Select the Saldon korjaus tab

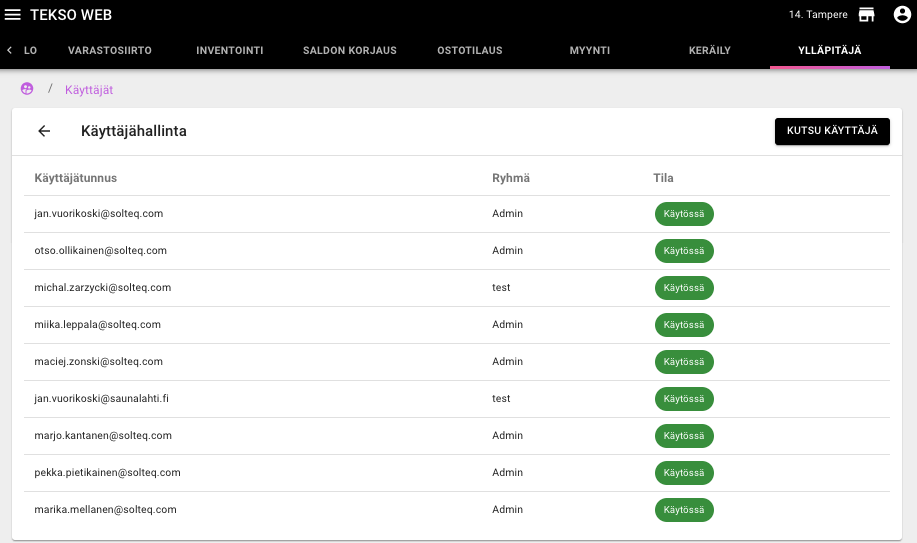tap(350, 50)
